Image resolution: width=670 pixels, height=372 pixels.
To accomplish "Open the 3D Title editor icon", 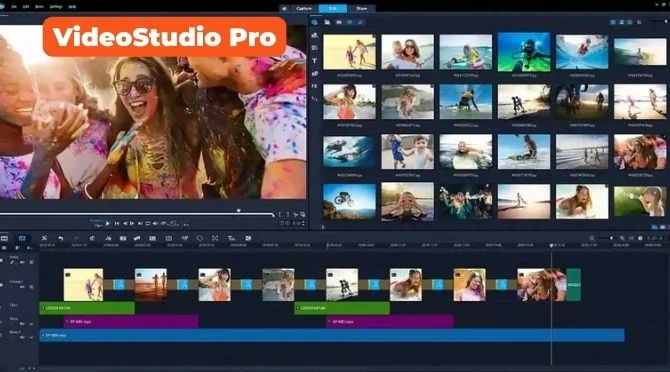I will click(231, 238).
